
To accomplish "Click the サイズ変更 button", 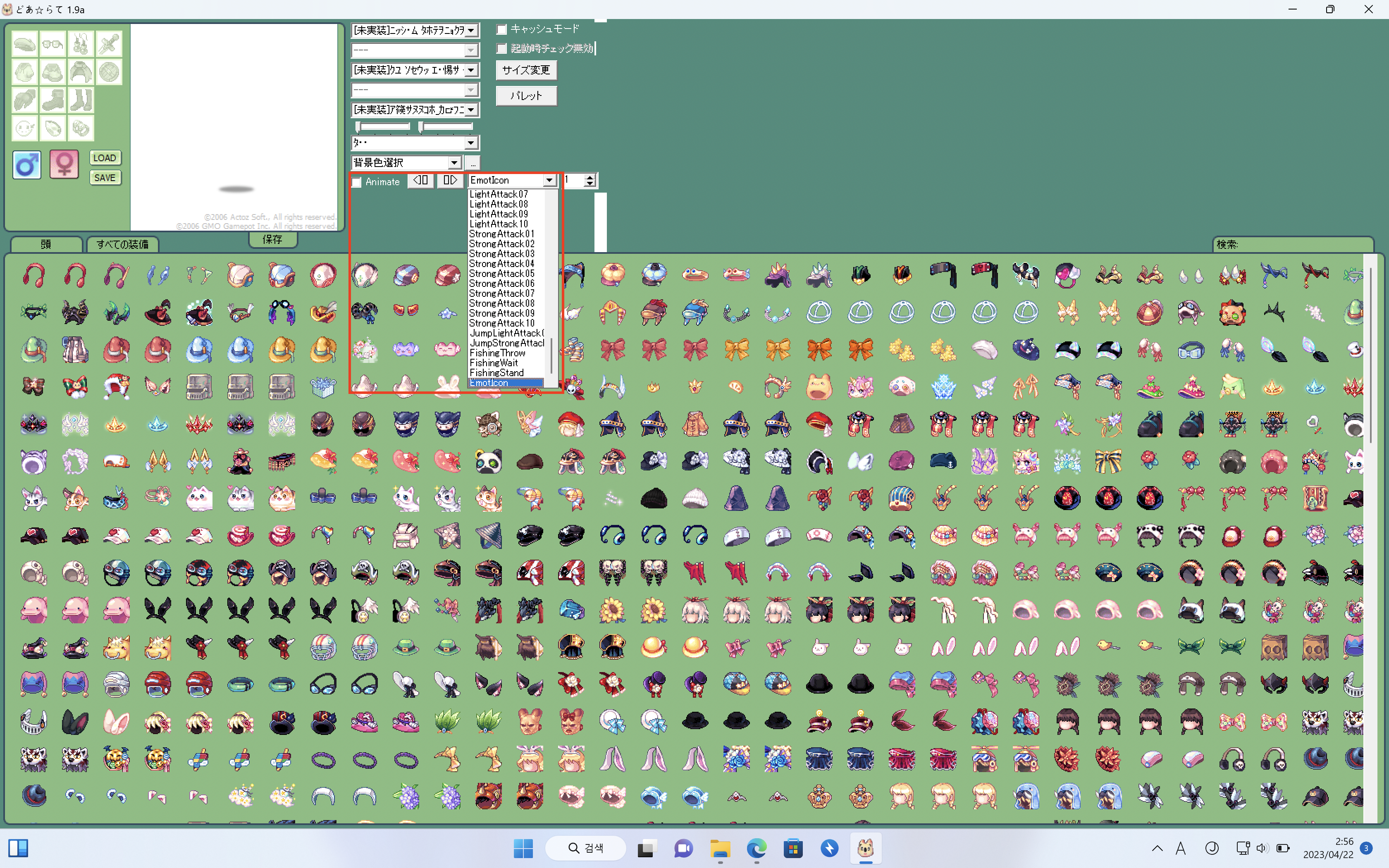I will [x=526, y=70].
